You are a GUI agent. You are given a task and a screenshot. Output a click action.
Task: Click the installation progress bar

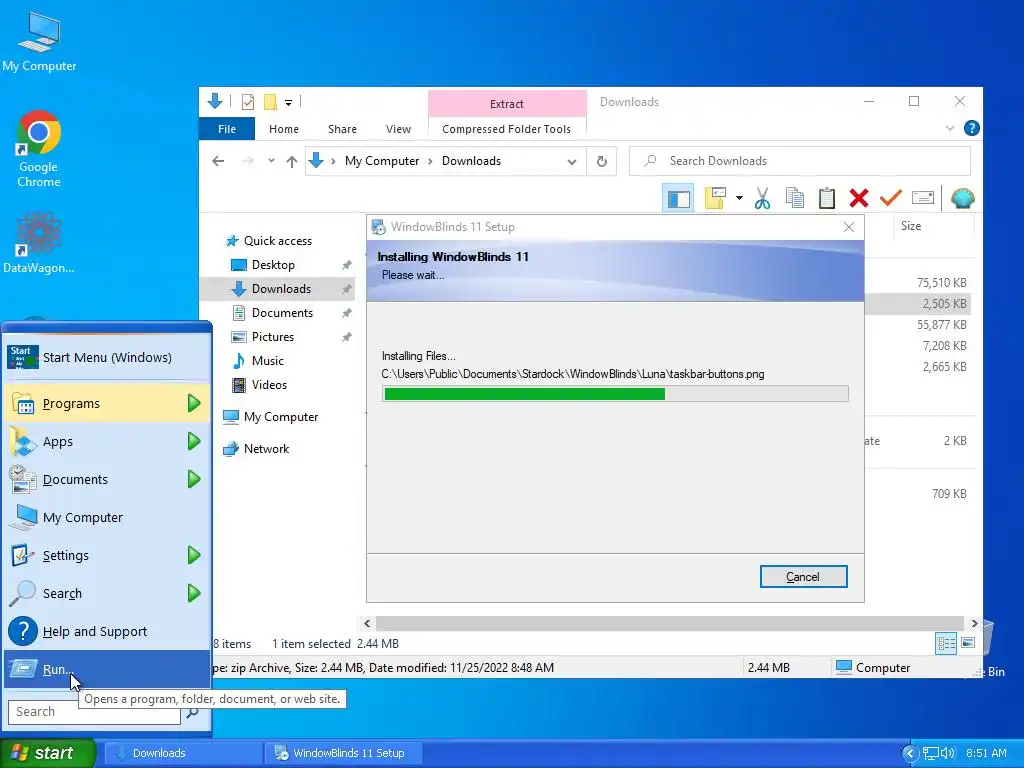pos(615,393)
